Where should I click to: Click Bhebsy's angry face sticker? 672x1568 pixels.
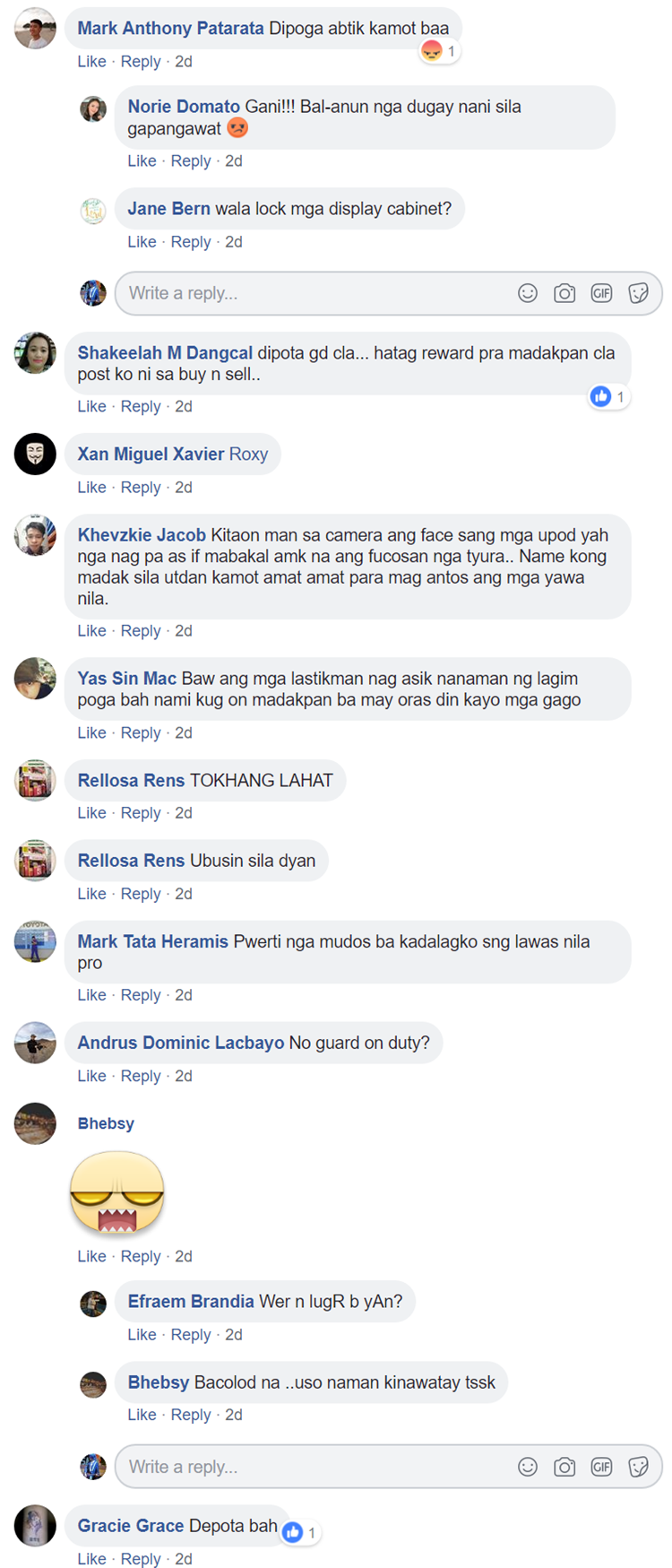coord(117,1193)
